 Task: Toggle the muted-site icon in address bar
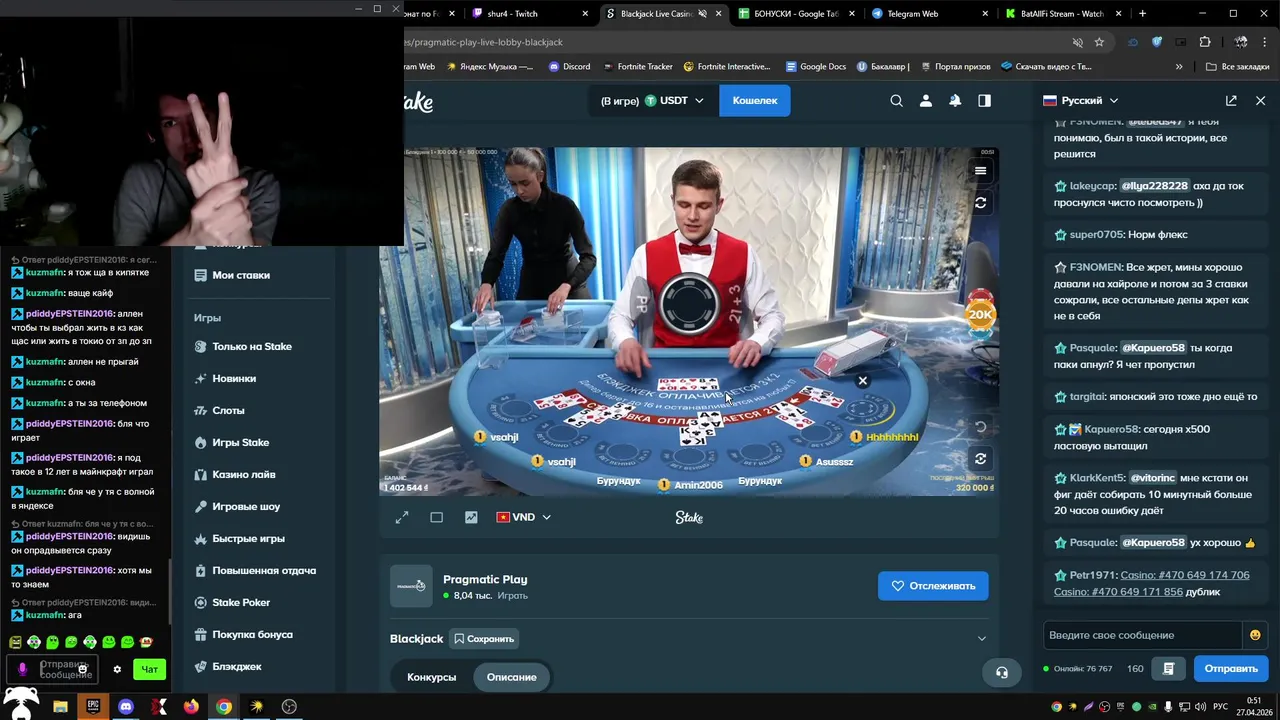(x=1077, y=42)
